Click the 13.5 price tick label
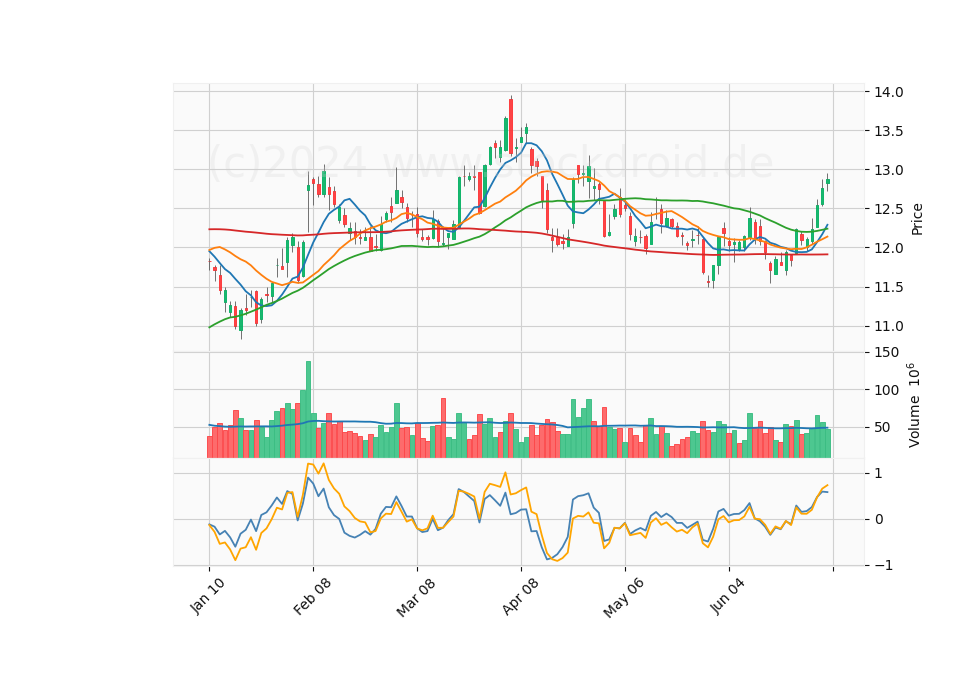The image size is (960, 690). tap(888, 132)
